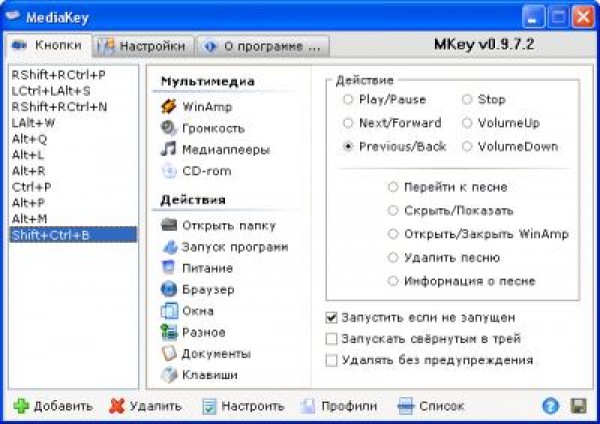Select highlighted hotkey Shift+Ctrl+B

(73, 235)
